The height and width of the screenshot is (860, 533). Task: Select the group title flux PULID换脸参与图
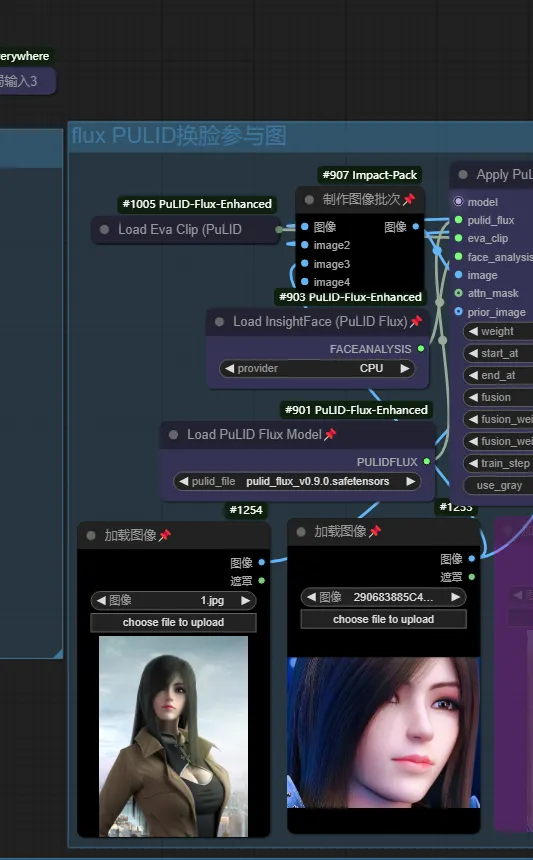(179, 135)
